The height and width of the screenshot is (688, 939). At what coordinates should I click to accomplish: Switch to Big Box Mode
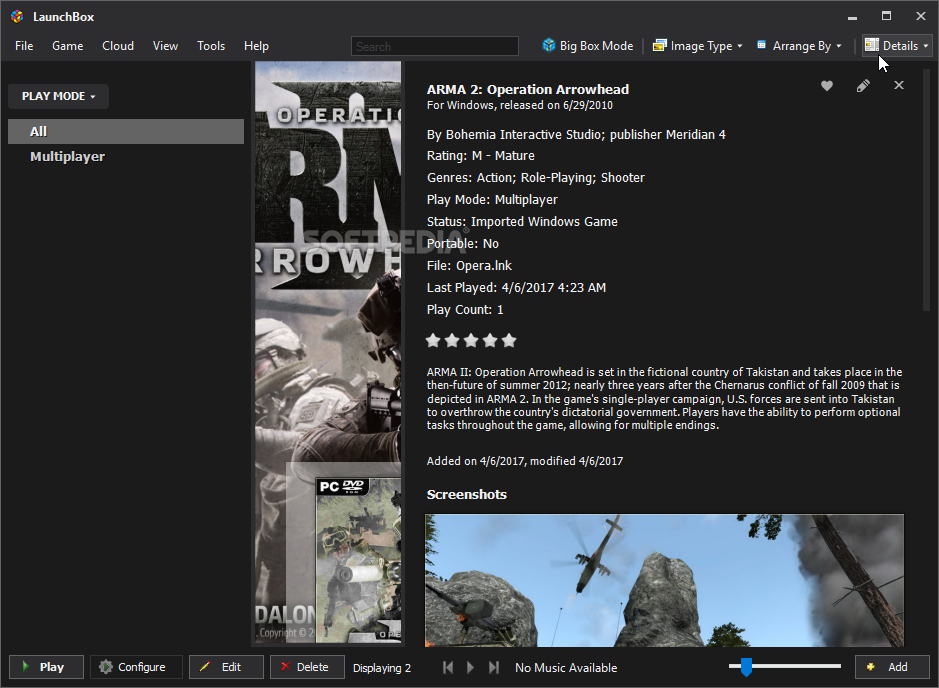[x=588, y=46]
